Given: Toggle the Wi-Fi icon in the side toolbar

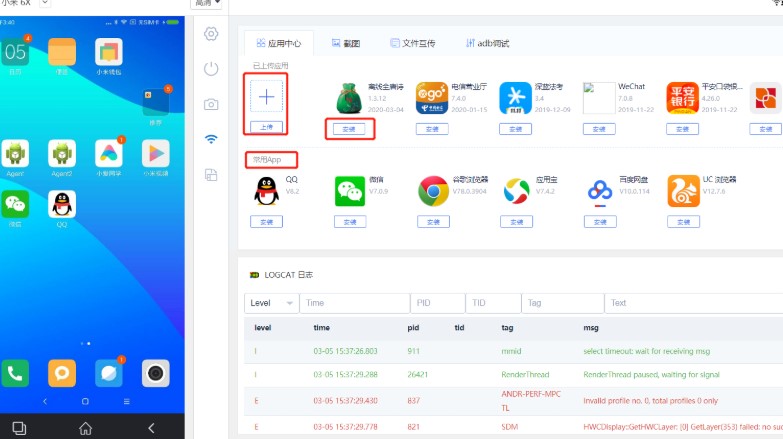Looking at the screenshot, I should [x=211, y=139].
